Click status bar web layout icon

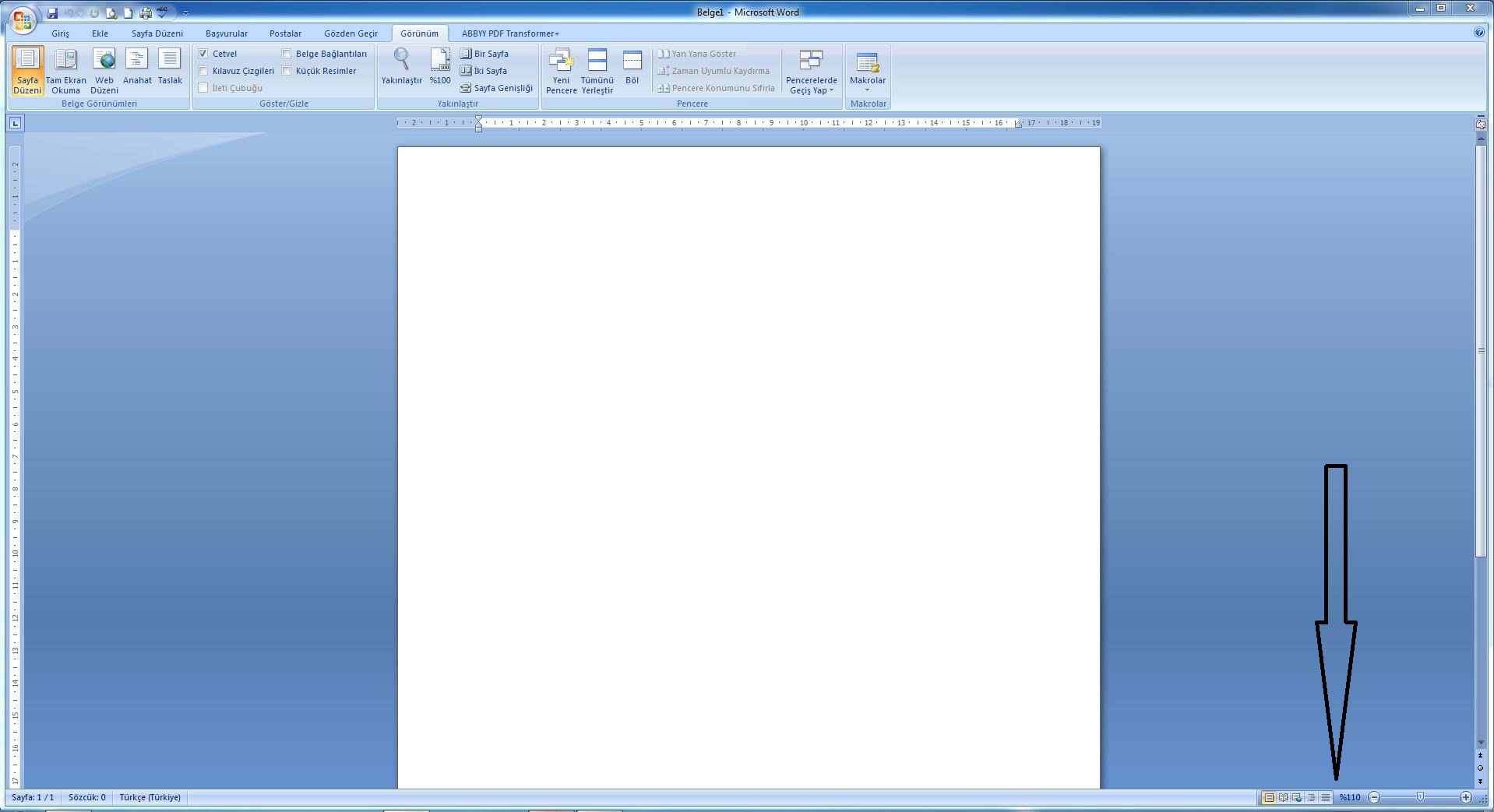click(1297, 797)
